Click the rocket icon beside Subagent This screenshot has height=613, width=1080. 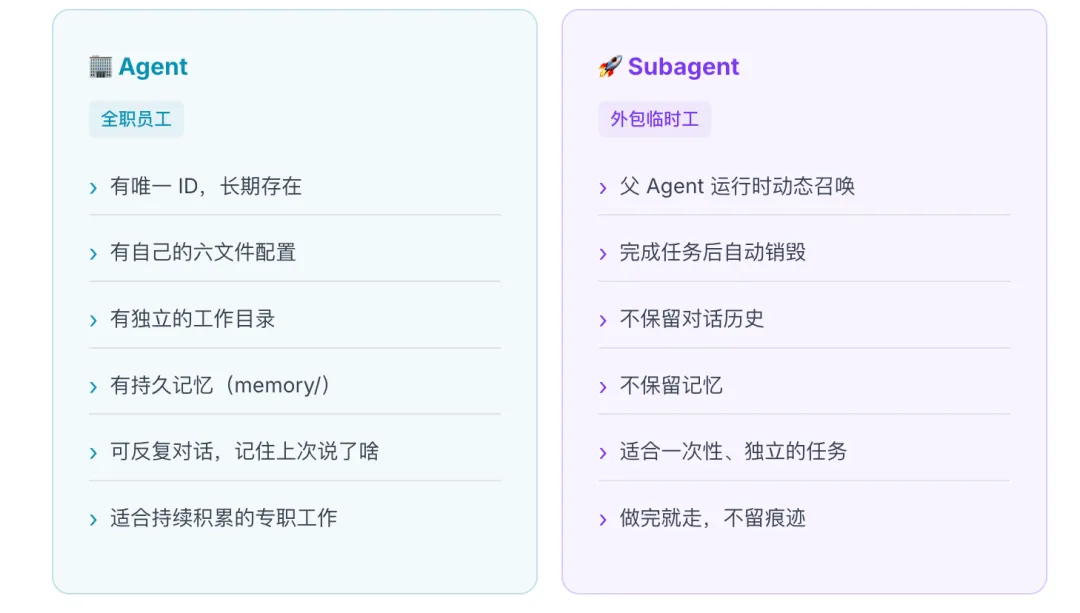[609, 67]
